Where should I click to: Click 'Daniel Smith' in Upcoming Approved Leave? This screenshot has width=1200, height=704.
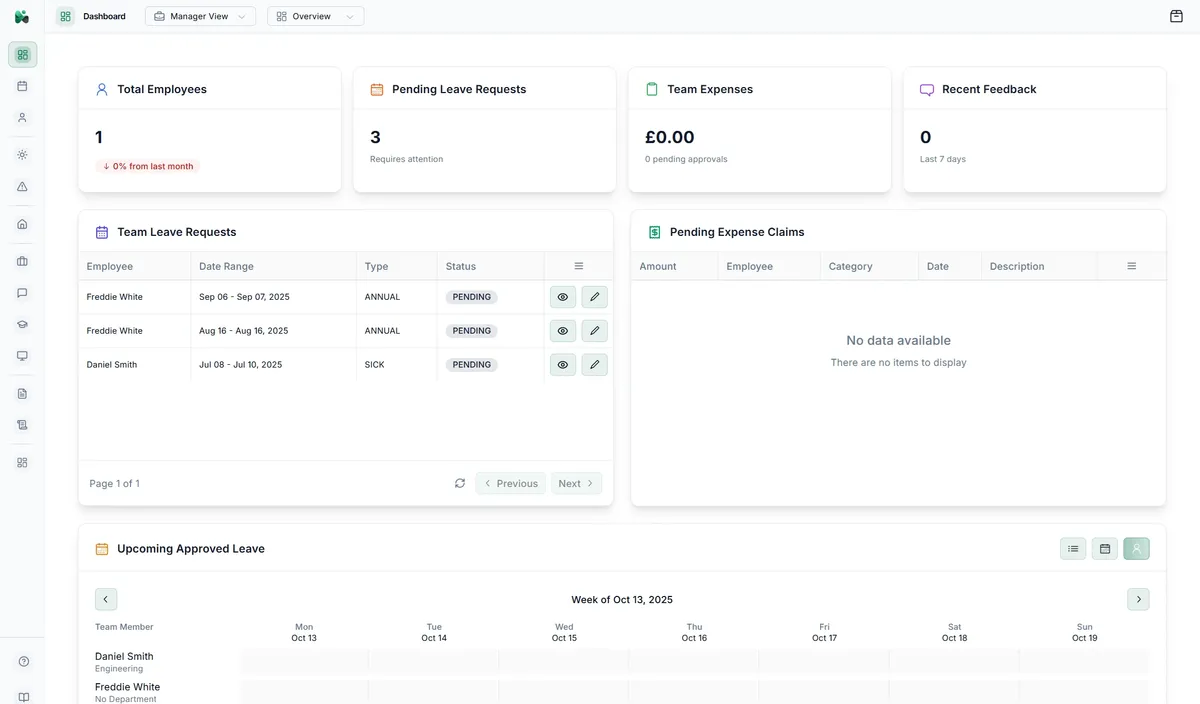(x=124, y=657)
